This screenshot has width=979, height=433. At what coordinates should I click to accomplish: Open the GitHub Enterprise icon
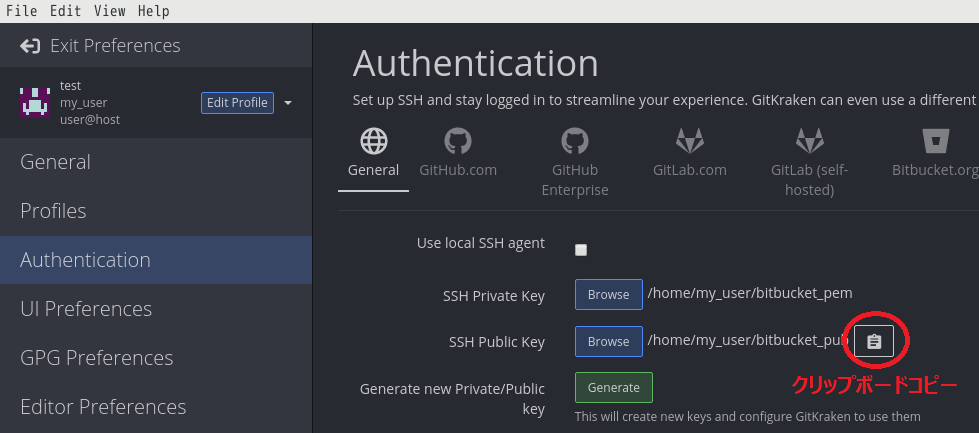click(575, 140)
